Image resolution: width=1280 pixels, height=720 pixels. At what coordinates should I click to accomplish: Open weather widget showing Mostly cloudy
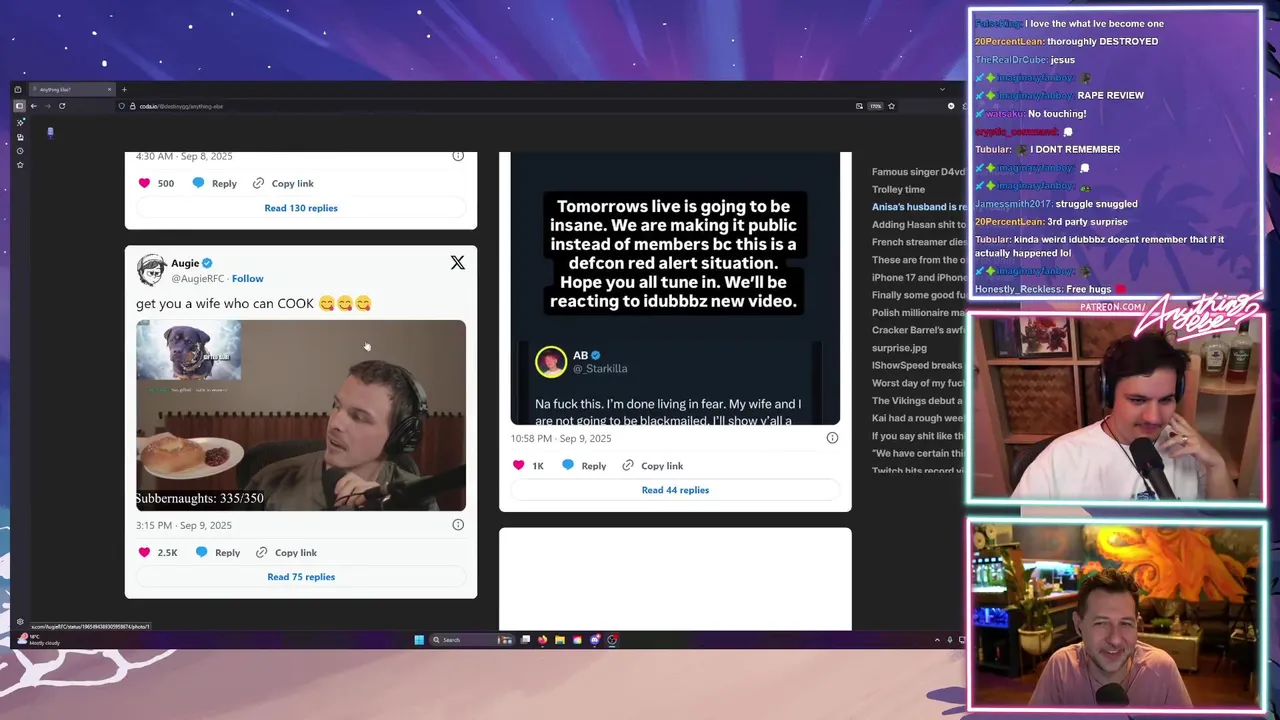pyautogui.click(x=40, y=639)
